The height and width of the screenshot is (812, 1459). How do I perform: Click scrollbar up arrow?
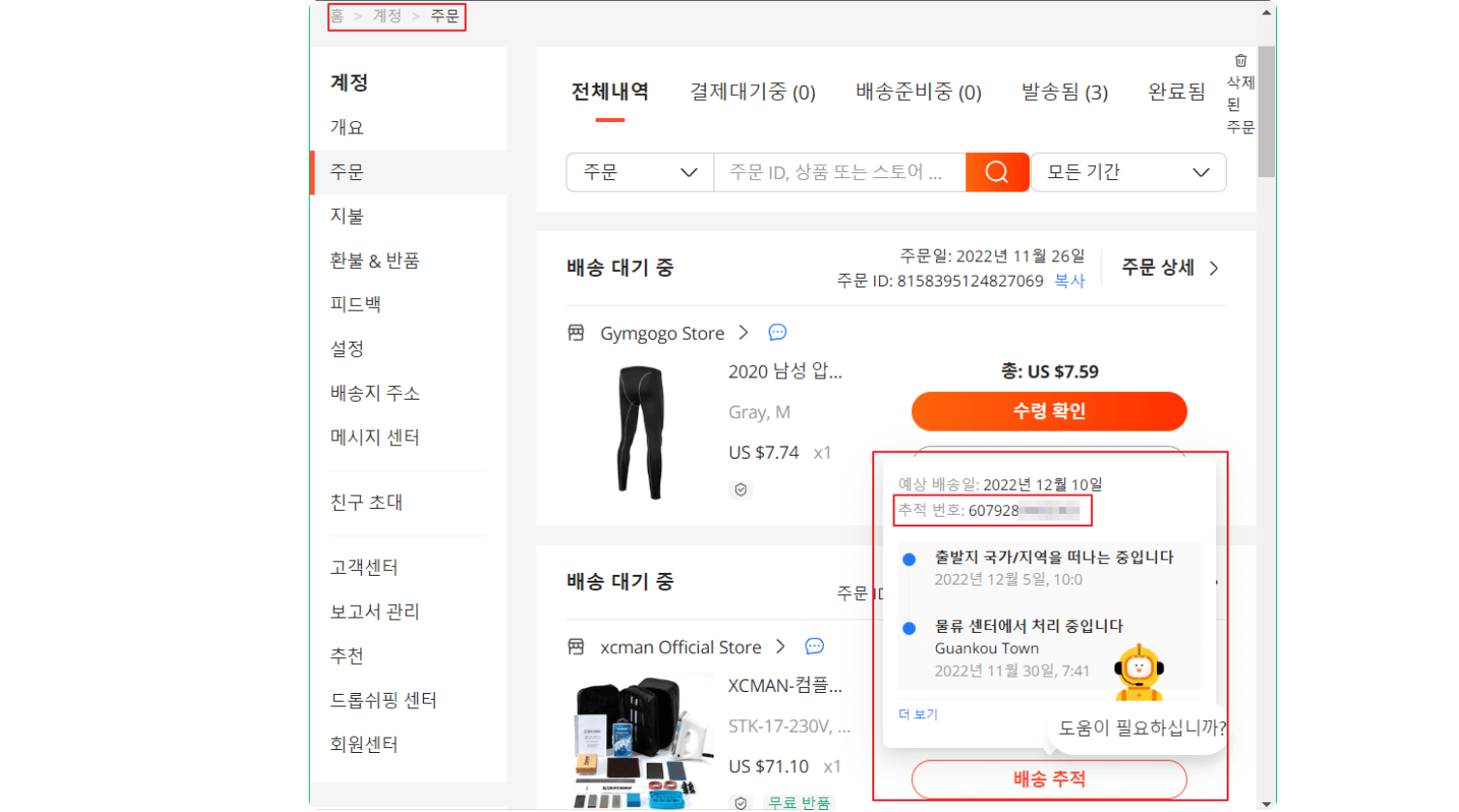pos(1266,13)
